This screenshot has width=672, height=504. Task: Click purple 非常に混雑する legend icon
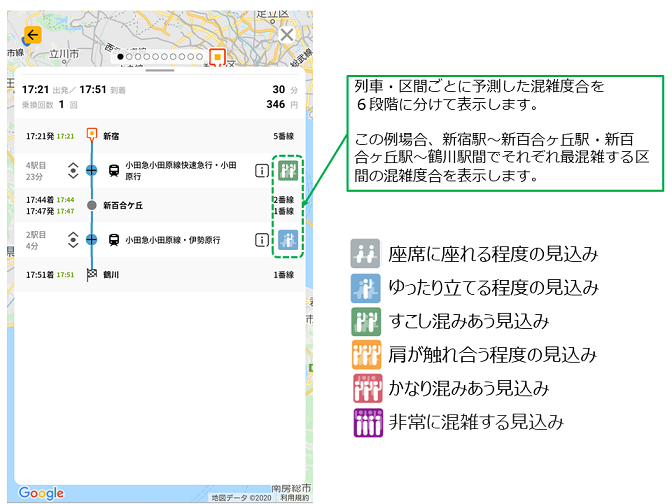tap(368, 423)
